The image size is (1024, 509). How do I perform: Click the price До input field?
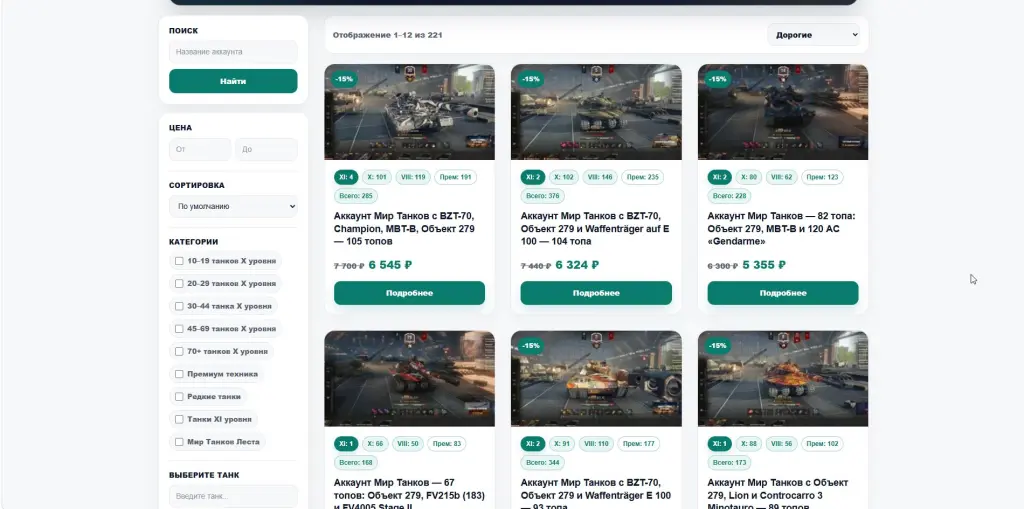[x=266, y=149]
